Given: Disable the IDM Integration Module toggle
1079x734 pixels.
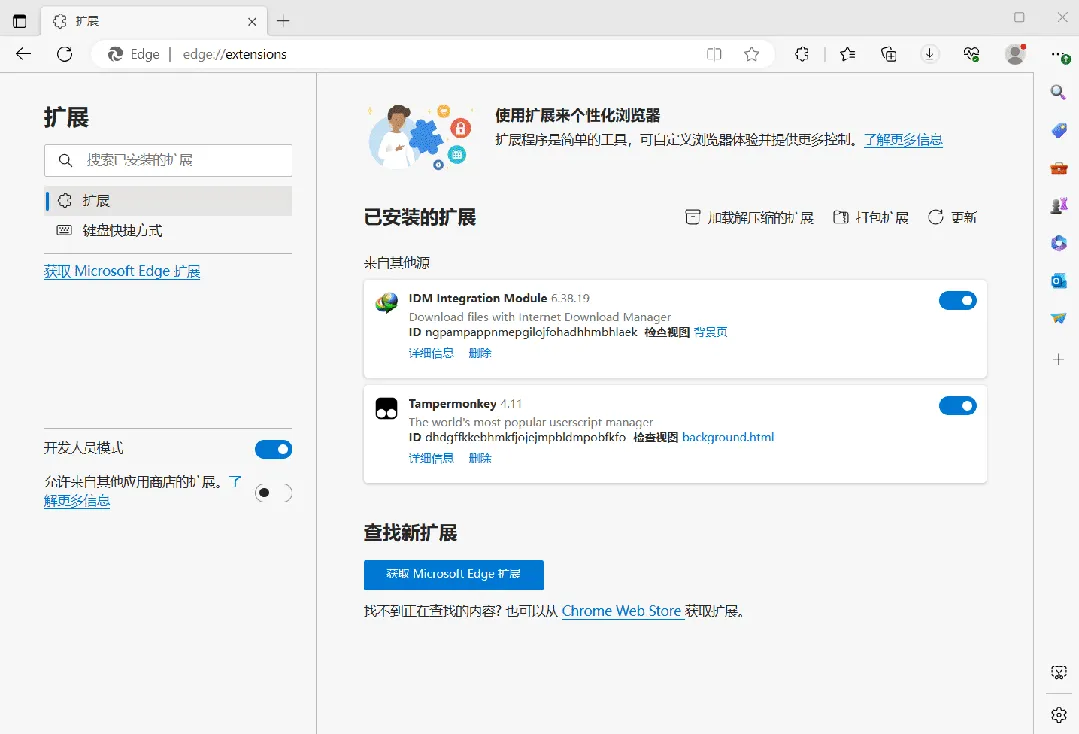Looking at the screenshot, I should point(957,301).
